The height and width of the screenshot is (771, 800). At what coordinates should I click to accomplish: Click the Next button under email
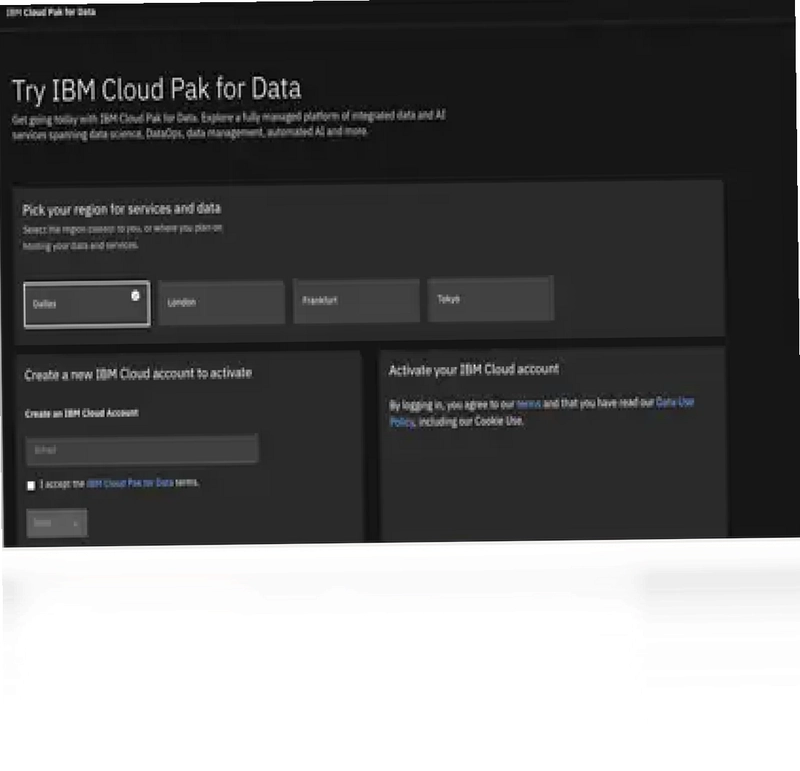point(57,523)
